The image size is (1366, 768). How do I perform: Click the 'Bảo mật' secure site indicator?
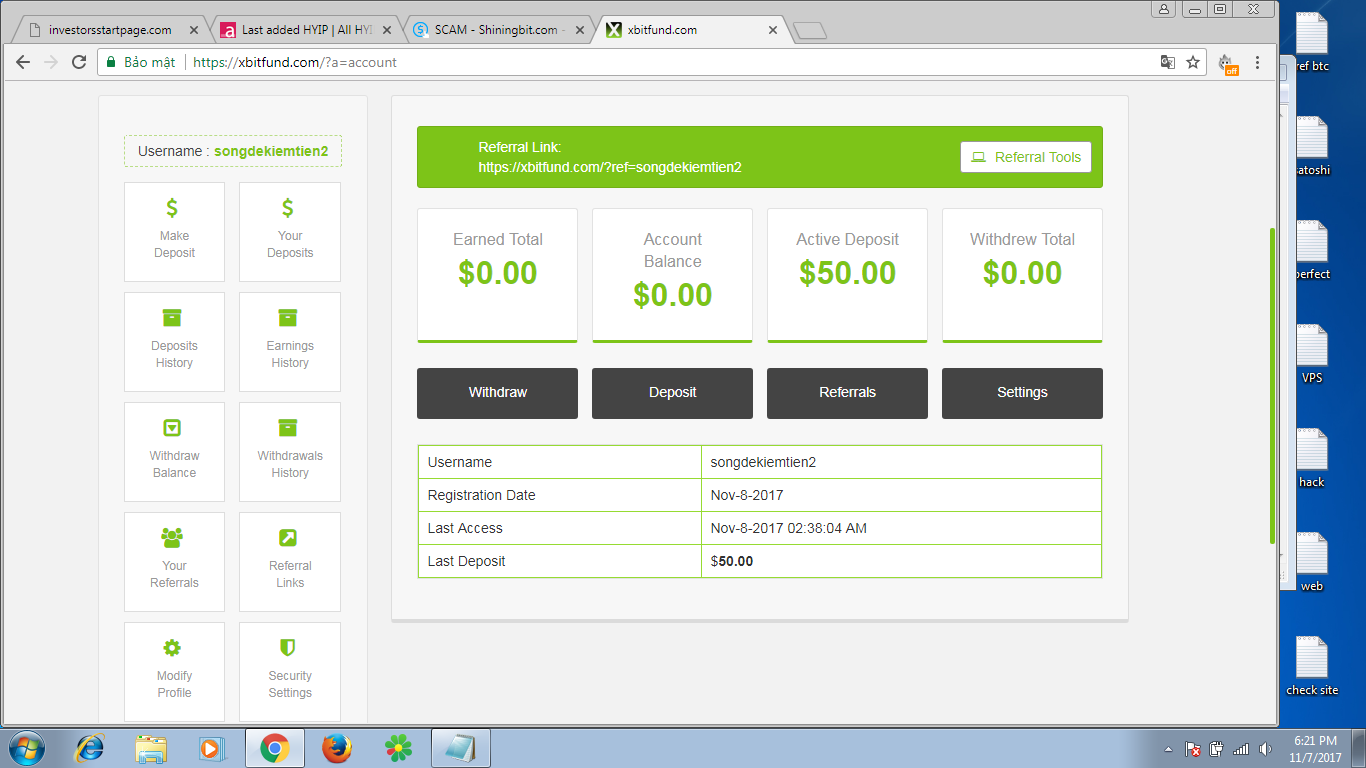coord(141,62)
